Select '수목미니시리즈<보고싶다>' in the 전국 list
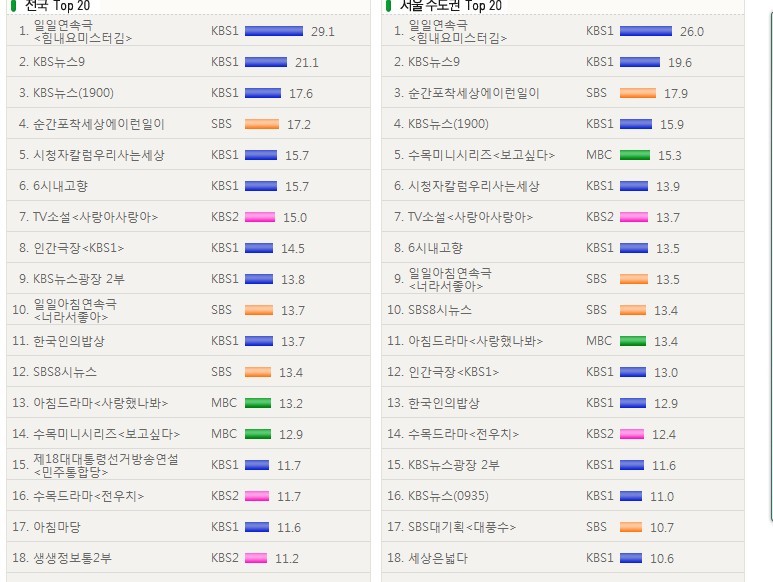 (106, 434)
